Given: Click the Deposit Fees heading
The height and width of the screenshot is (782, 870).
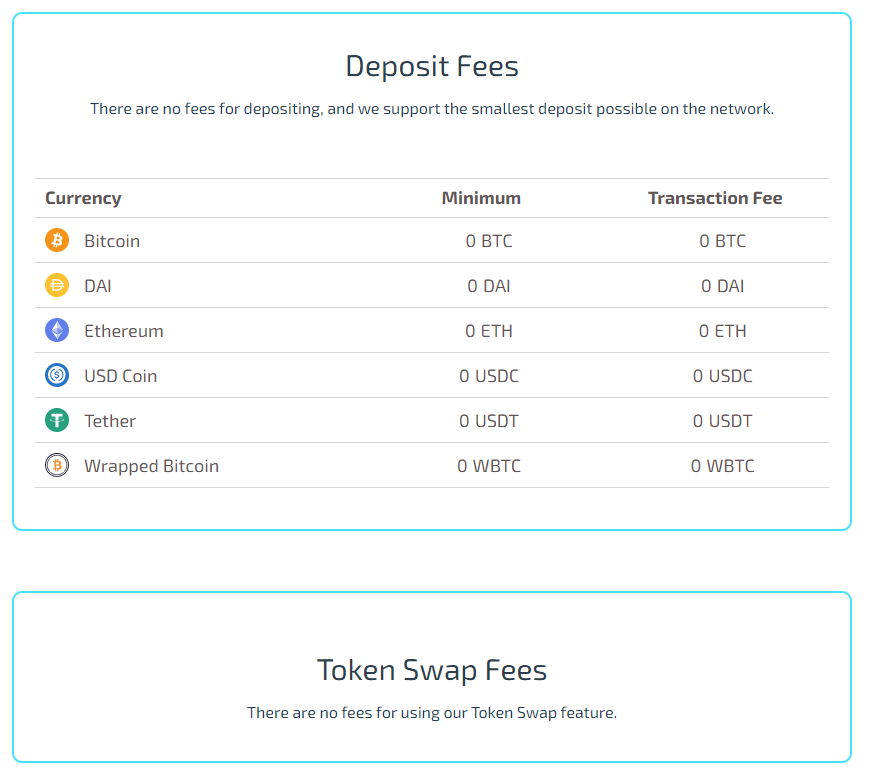Looking at the screenshot, I should tap(432, 67).
